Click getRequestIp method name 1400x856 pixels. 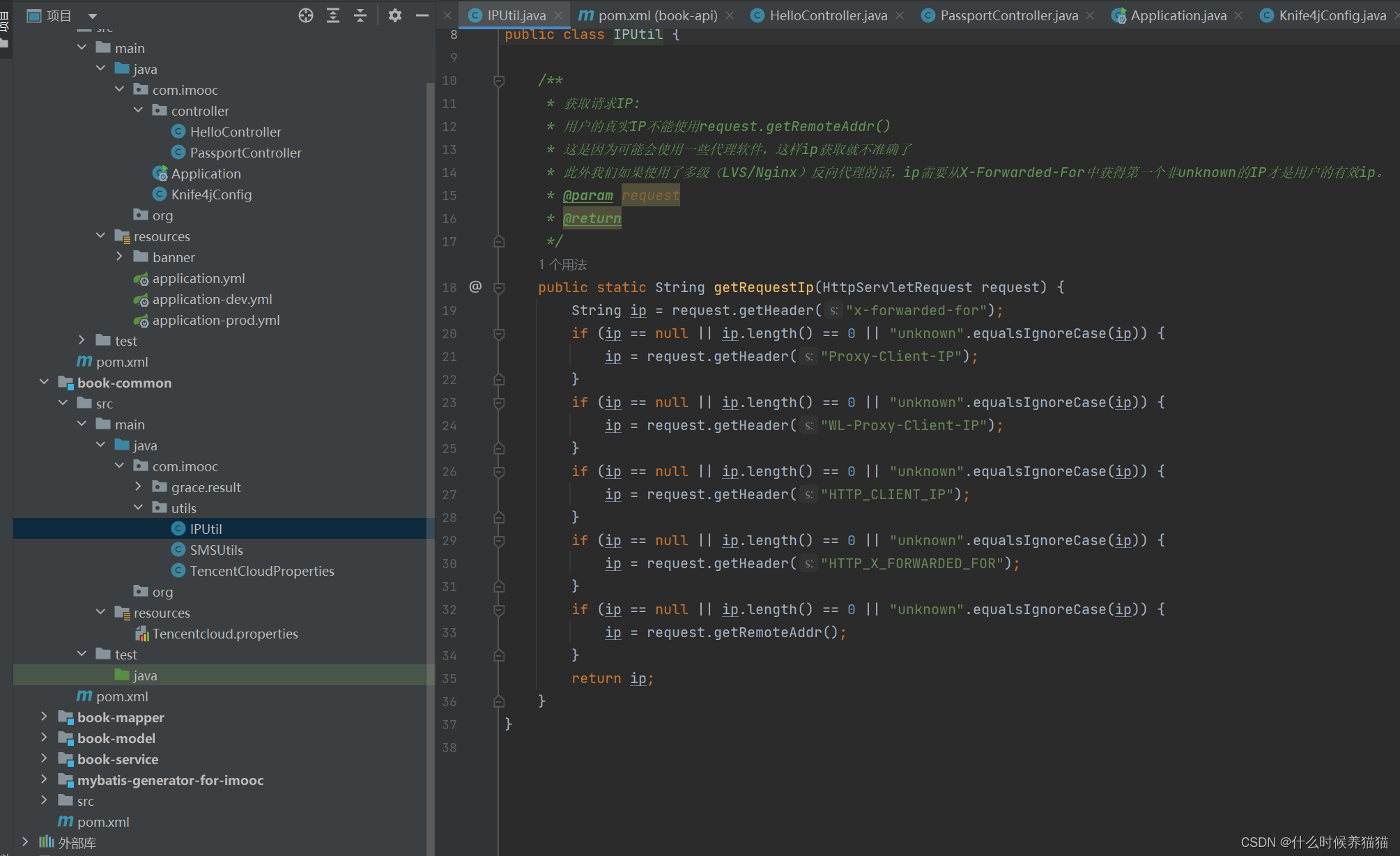(x=764, y=287)
